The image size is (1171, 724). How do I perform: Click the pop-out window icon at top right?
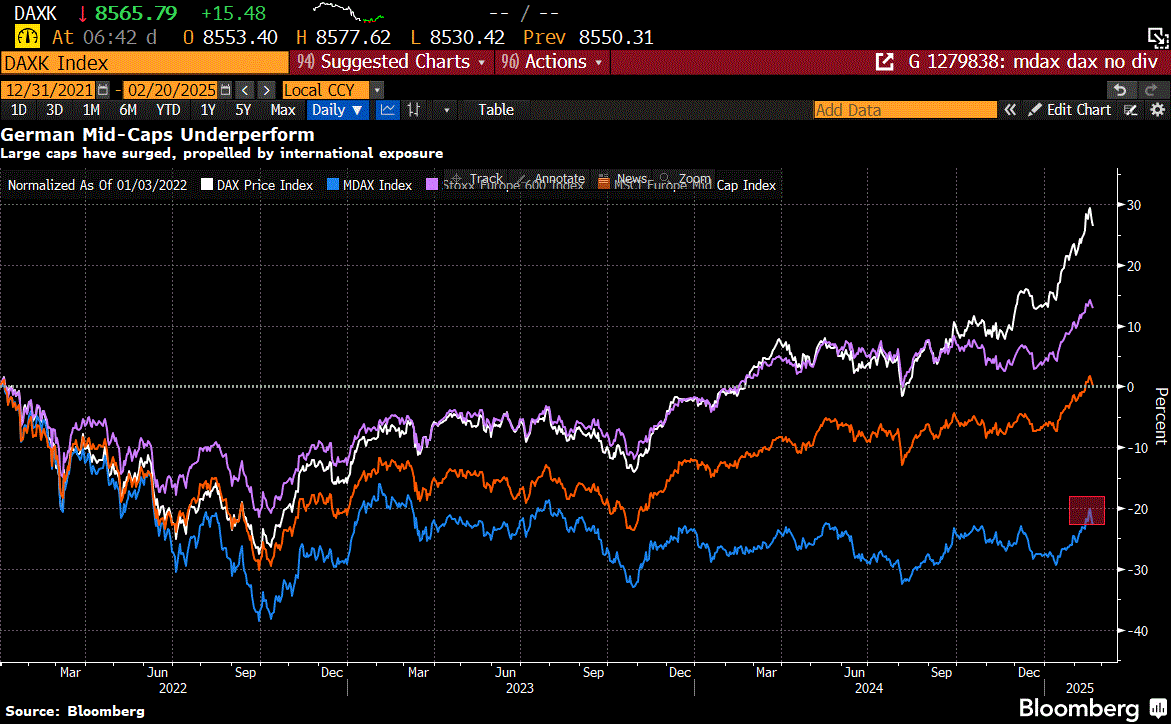tap(1158, 37)
